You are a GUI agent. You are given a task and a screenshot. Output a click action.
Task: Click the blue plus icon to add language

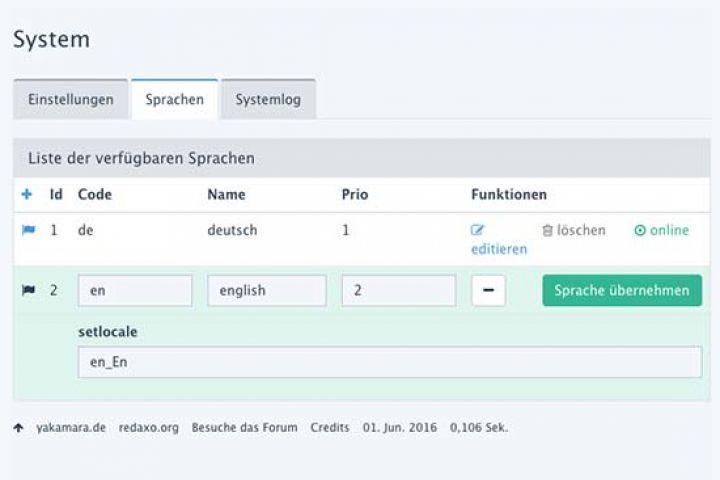(27, 195)
